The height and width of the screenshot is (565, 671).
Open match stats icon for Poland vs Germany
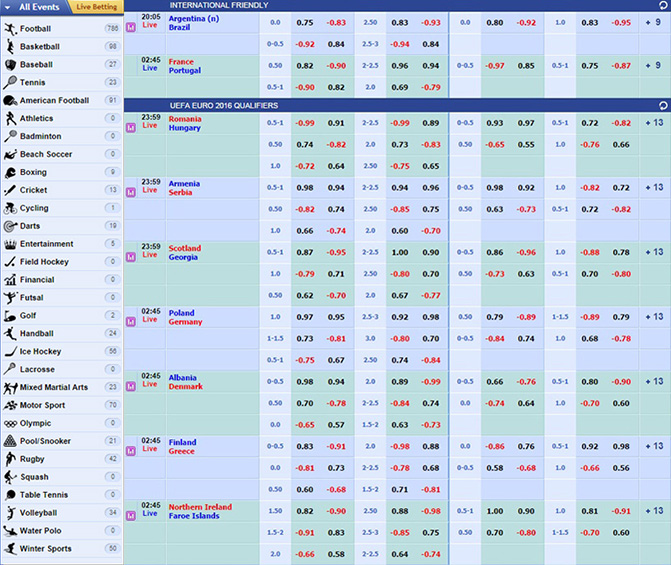(131, 321)
